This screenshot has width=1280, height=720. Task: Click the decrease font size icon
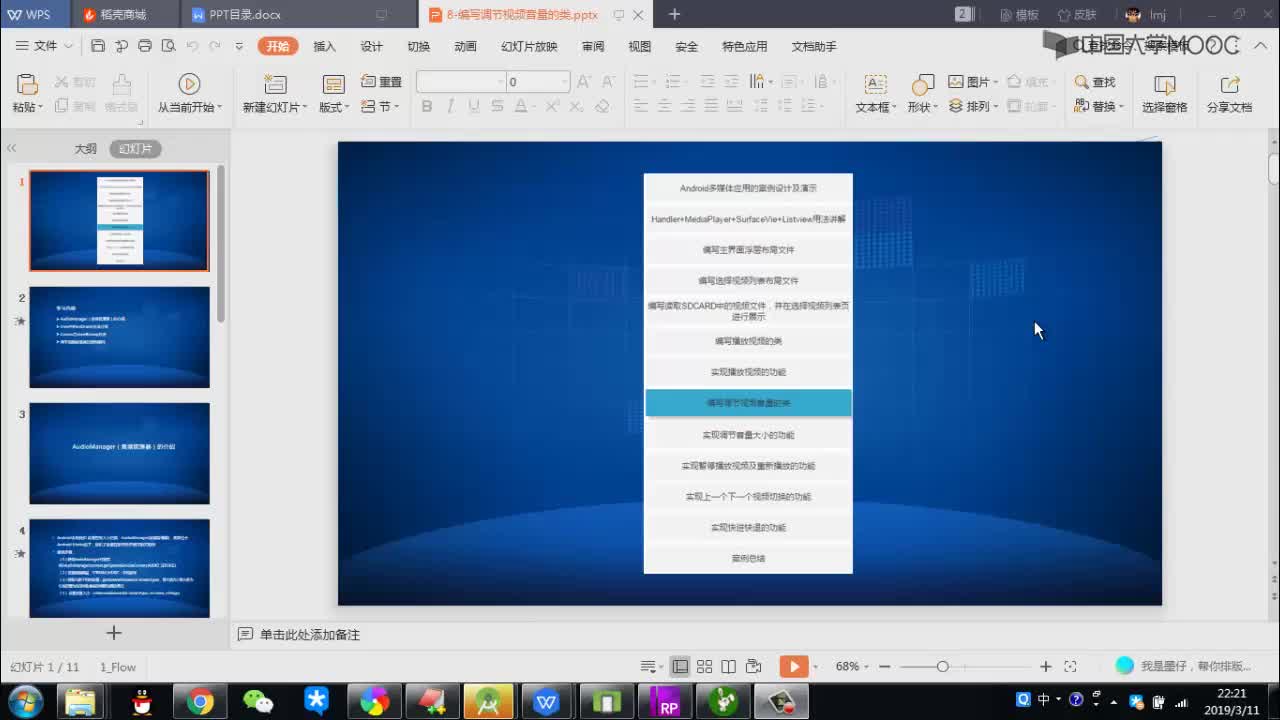click(x=608, y=82)
